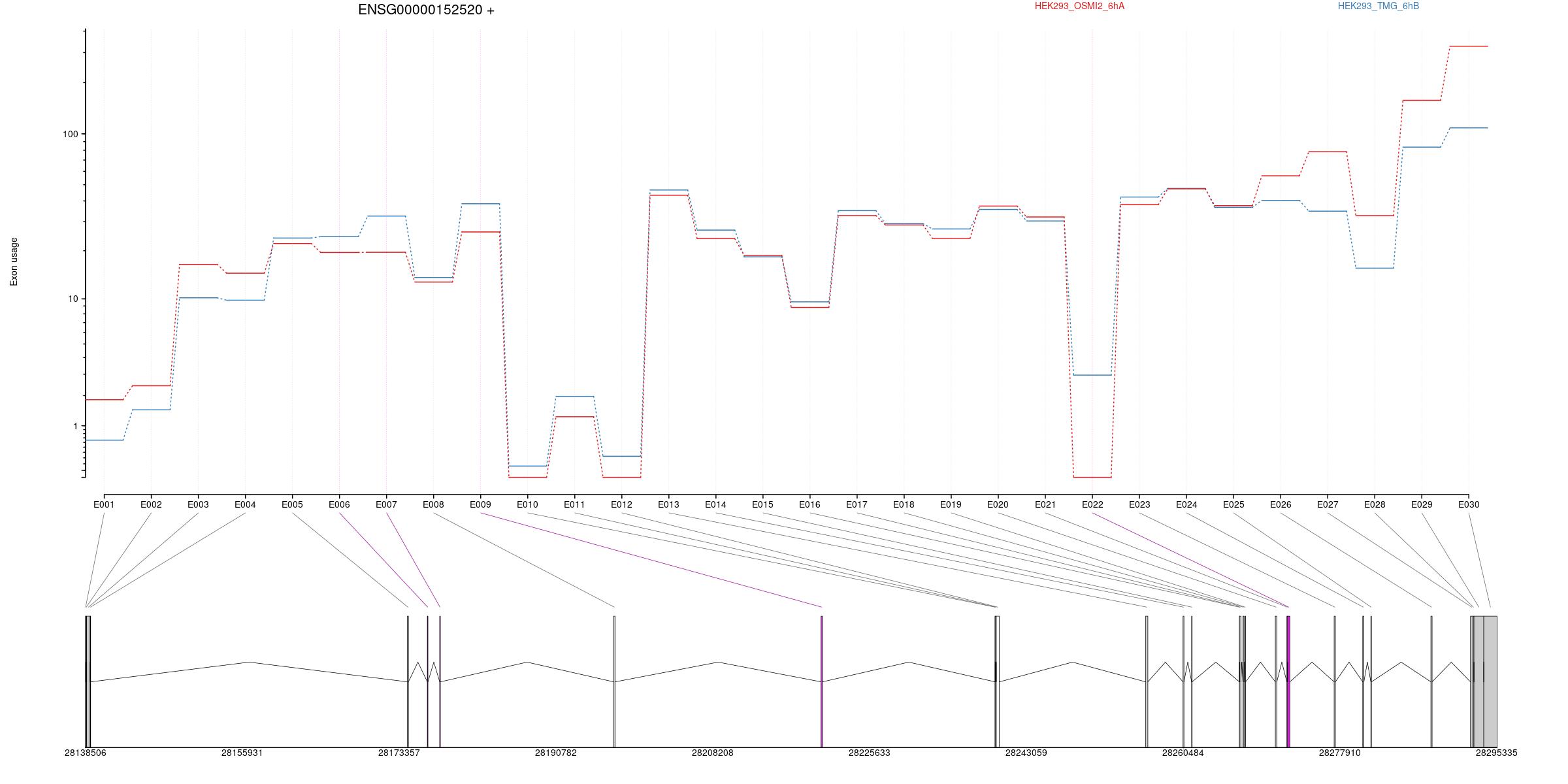This screenshot has width=1568, height=784.
Task: Select exon label E030
Action: (1469, 504)
